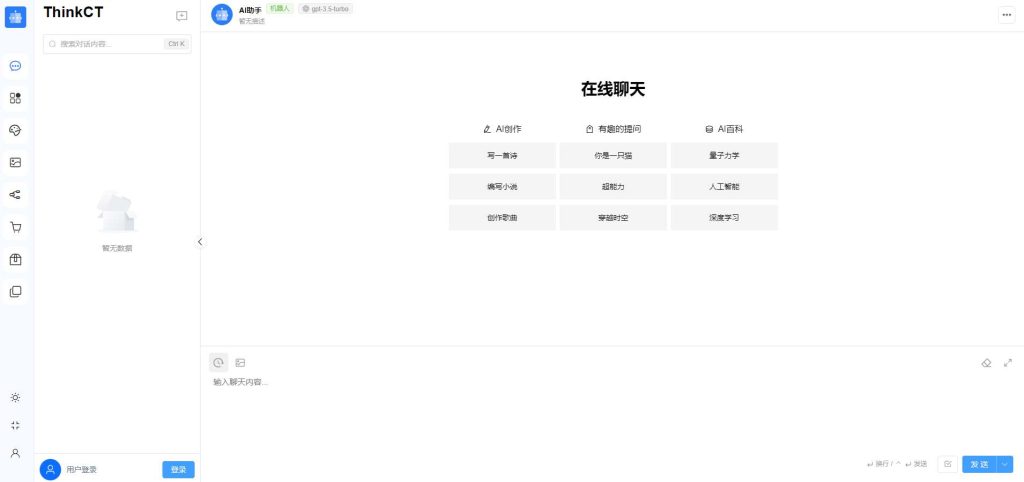Click the 有趣的提问 category heading
This screenshot has height=482, width=1024.
pyautogui.click(x=613, y=129)
